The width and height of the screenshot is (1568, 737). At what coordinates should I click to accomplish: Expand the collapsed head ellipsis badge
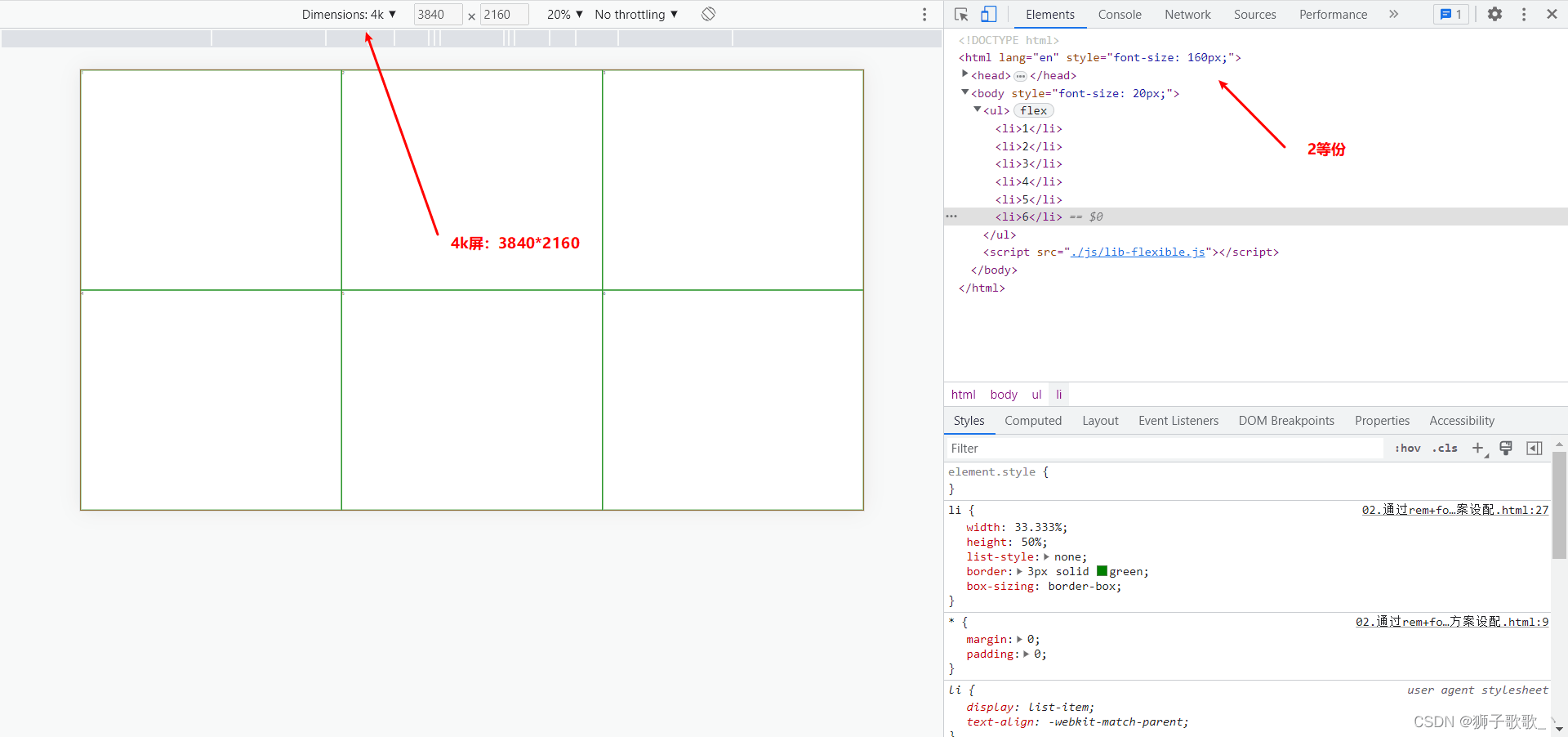pos(1020,76)
